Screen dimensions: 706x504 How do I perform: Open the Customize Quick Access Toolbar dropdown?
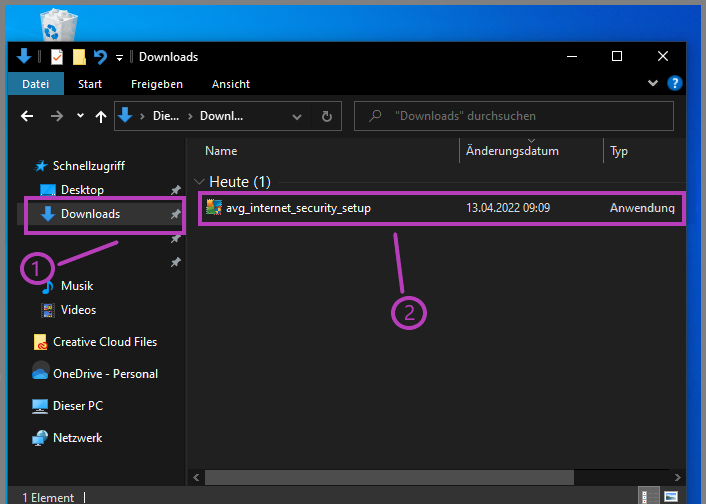[119, 58]
